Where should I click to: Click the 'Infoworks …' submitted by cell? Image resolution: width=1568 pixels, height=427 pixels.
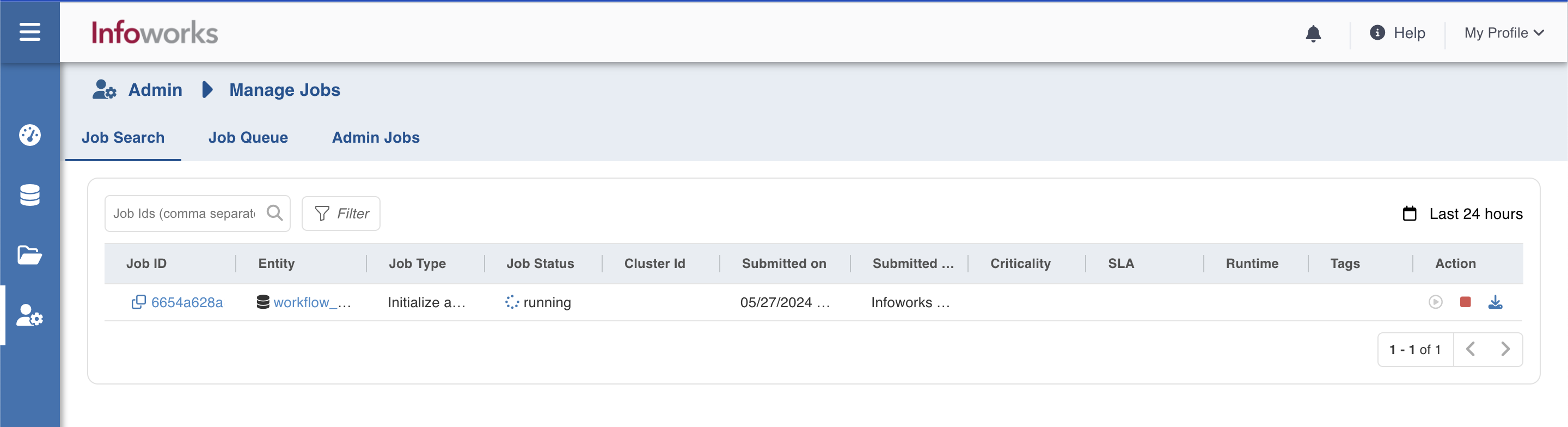coord(910,302)
